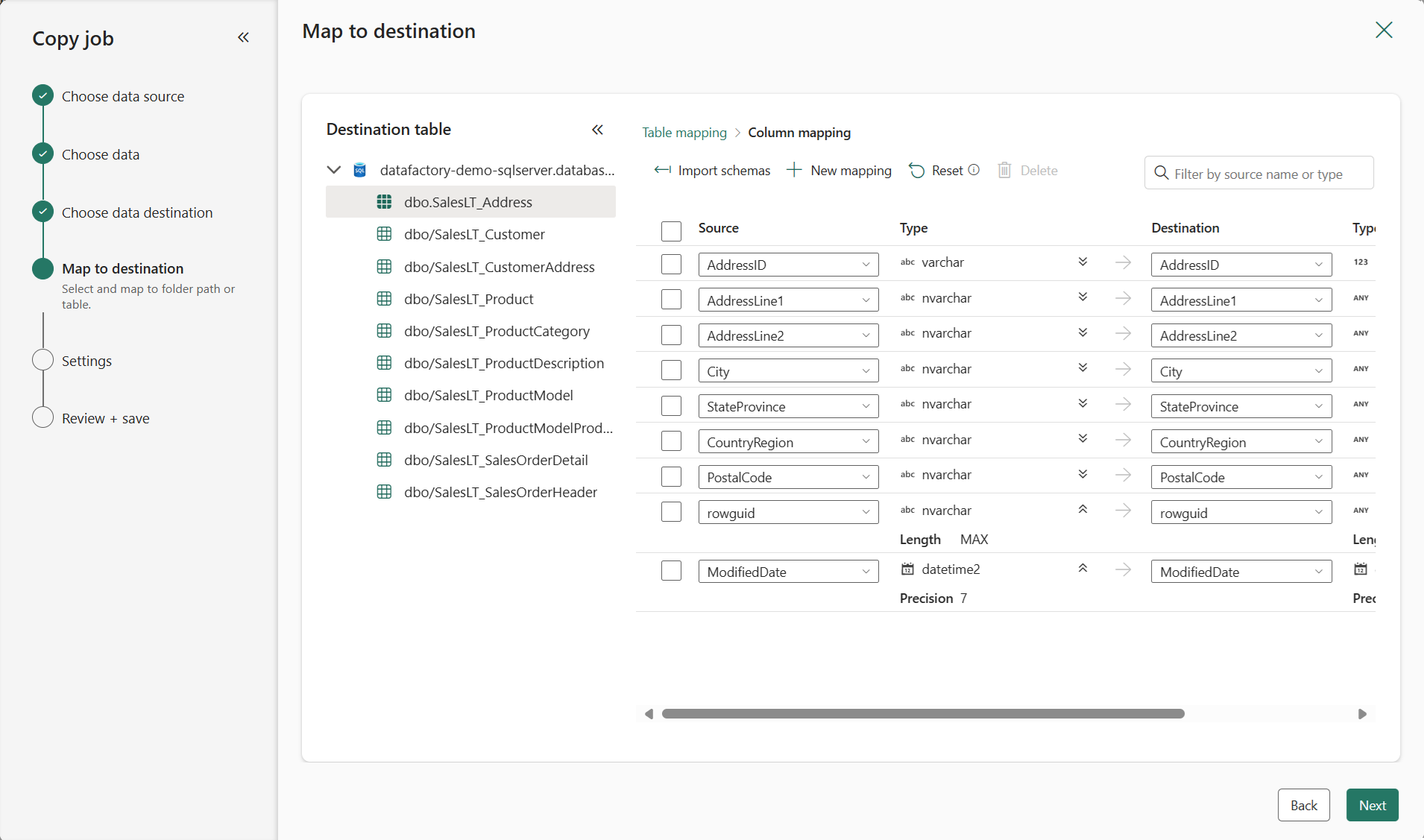
Task: Collapse the datafactory-demo-sqlserver tree node
Action: coord(334,170)
